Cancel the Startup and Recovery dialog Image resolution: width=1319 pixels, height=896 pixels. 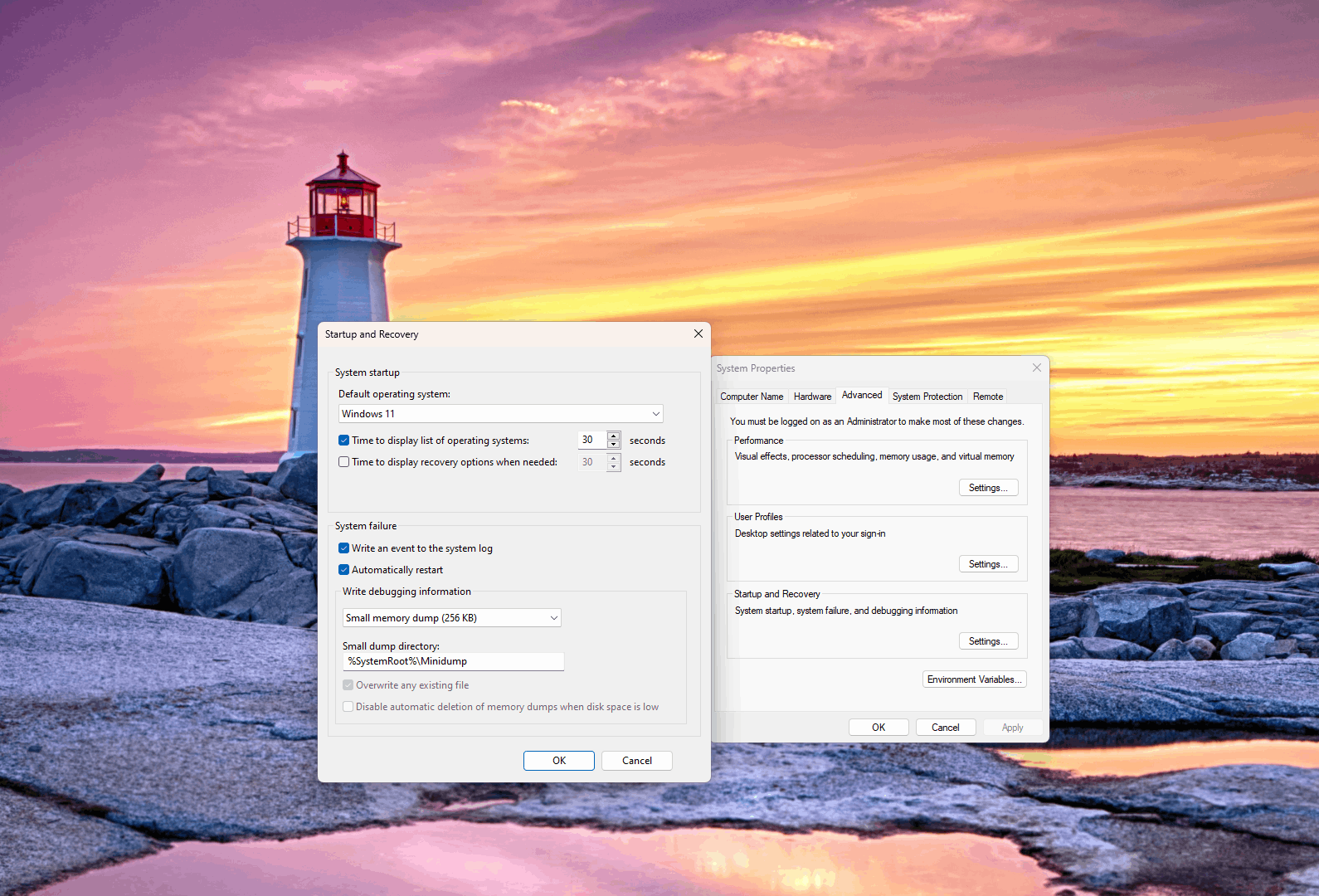(637, 761)
